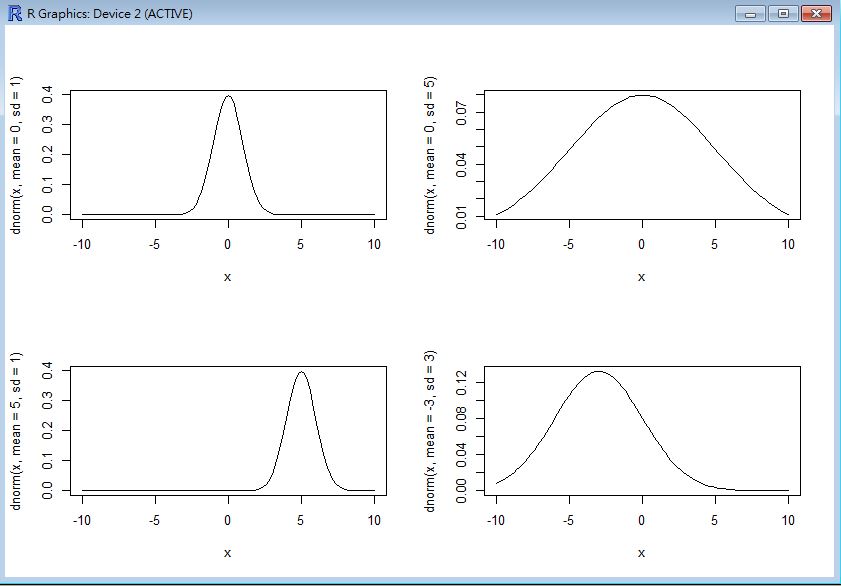Click the -10 tick label on the top-left plot
This screenshot has height=586, width=841.
(x=82, y=244)
